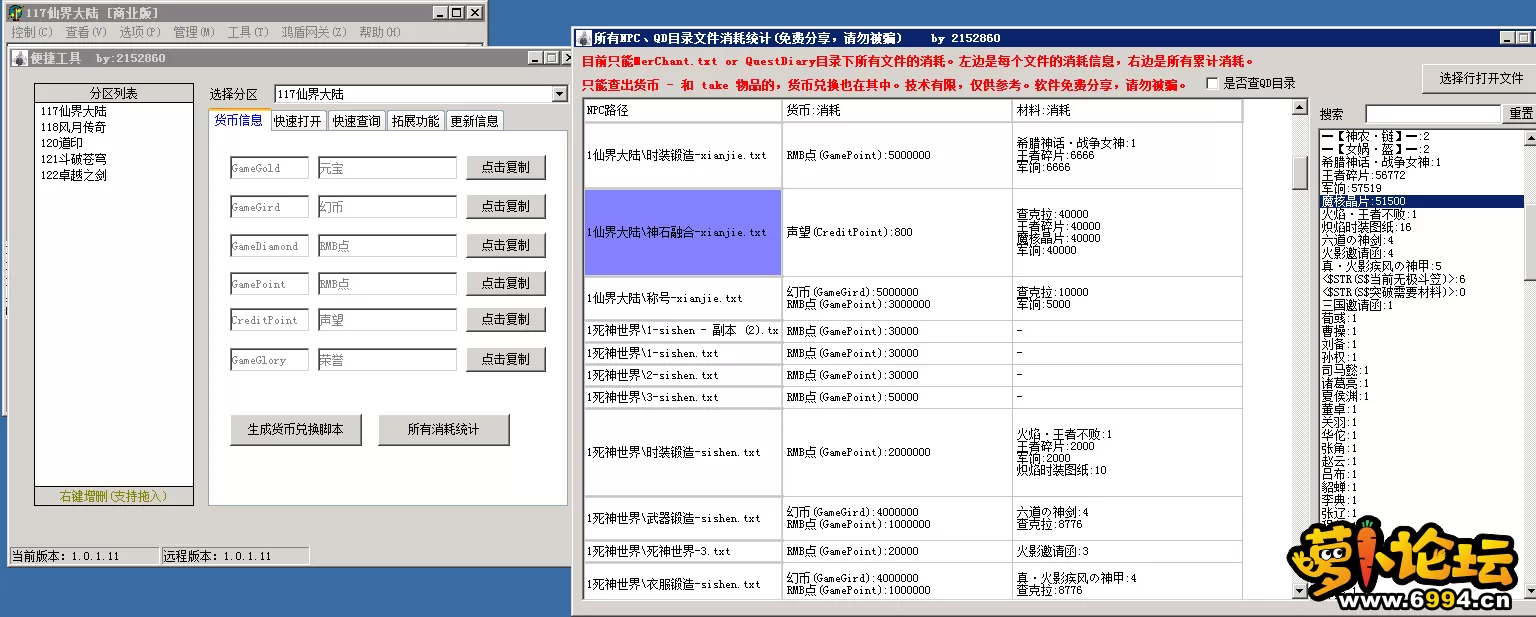1536x617 pixels.
Task: Click the 便捷工具 window title icon
Action: 20,58
